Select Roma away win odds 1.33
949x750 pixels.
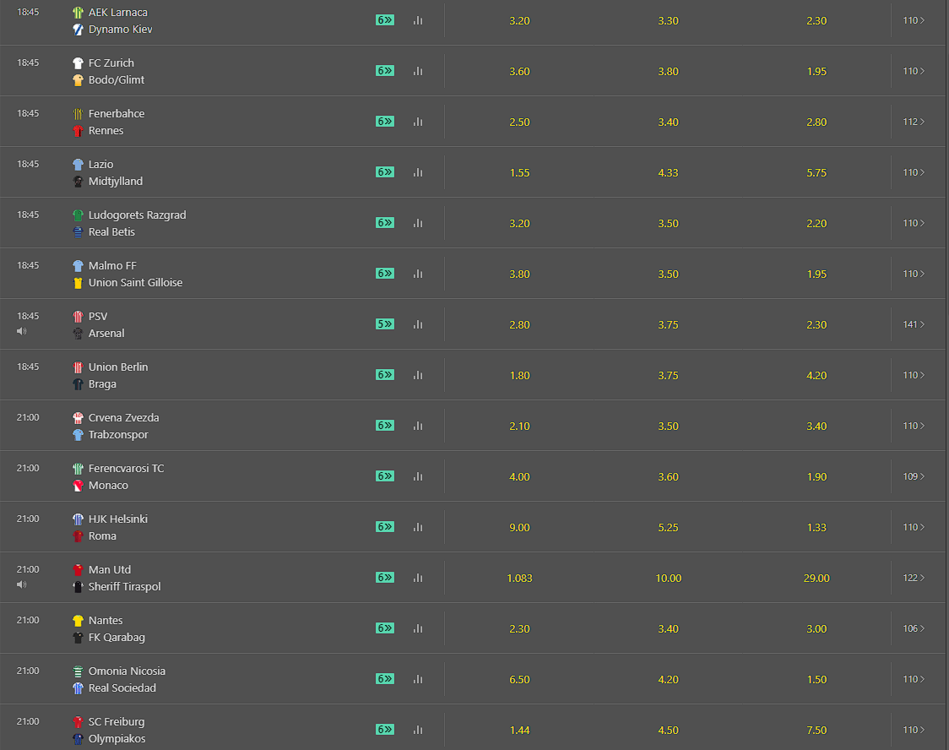816,527
